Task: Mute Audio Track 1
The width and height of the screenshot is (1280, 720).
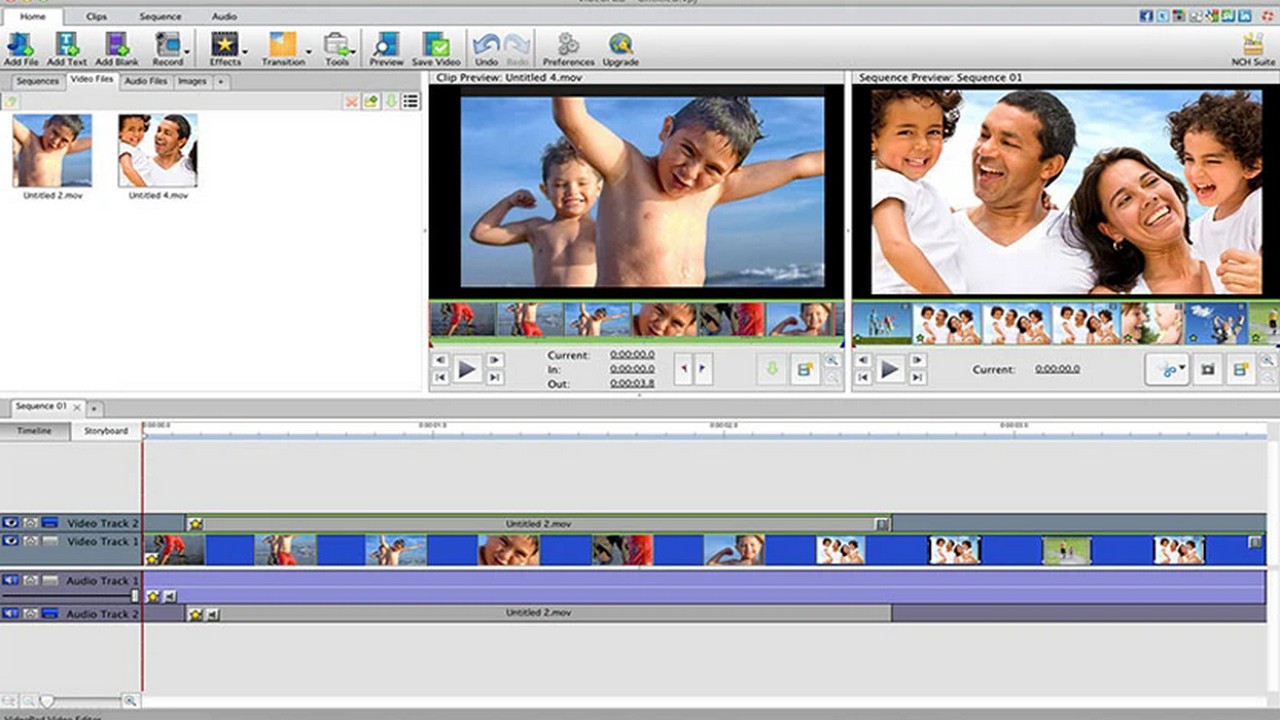Action: click(x=11, y=580)
